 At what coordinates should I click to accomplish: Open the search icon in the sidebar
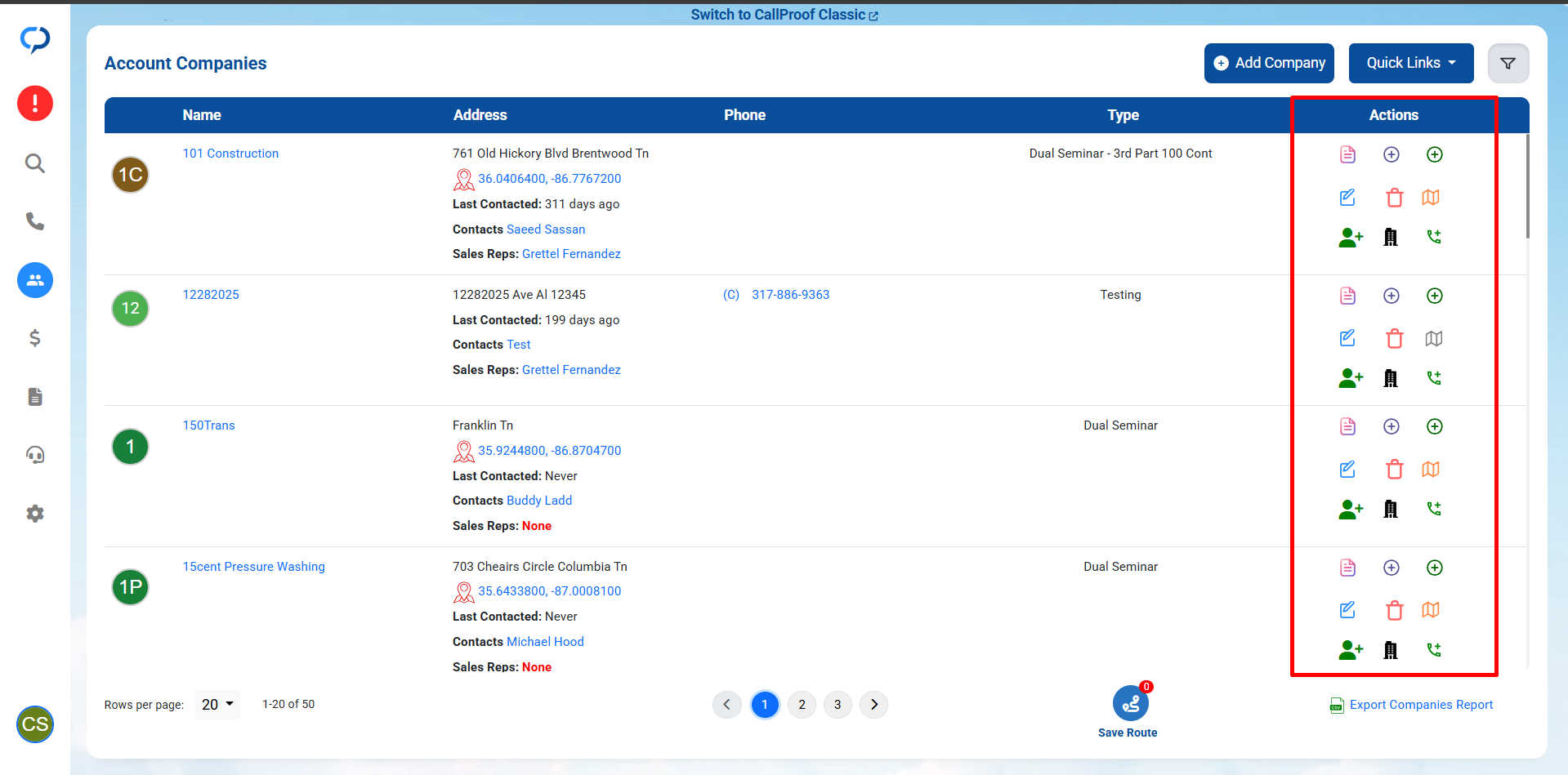35,163
